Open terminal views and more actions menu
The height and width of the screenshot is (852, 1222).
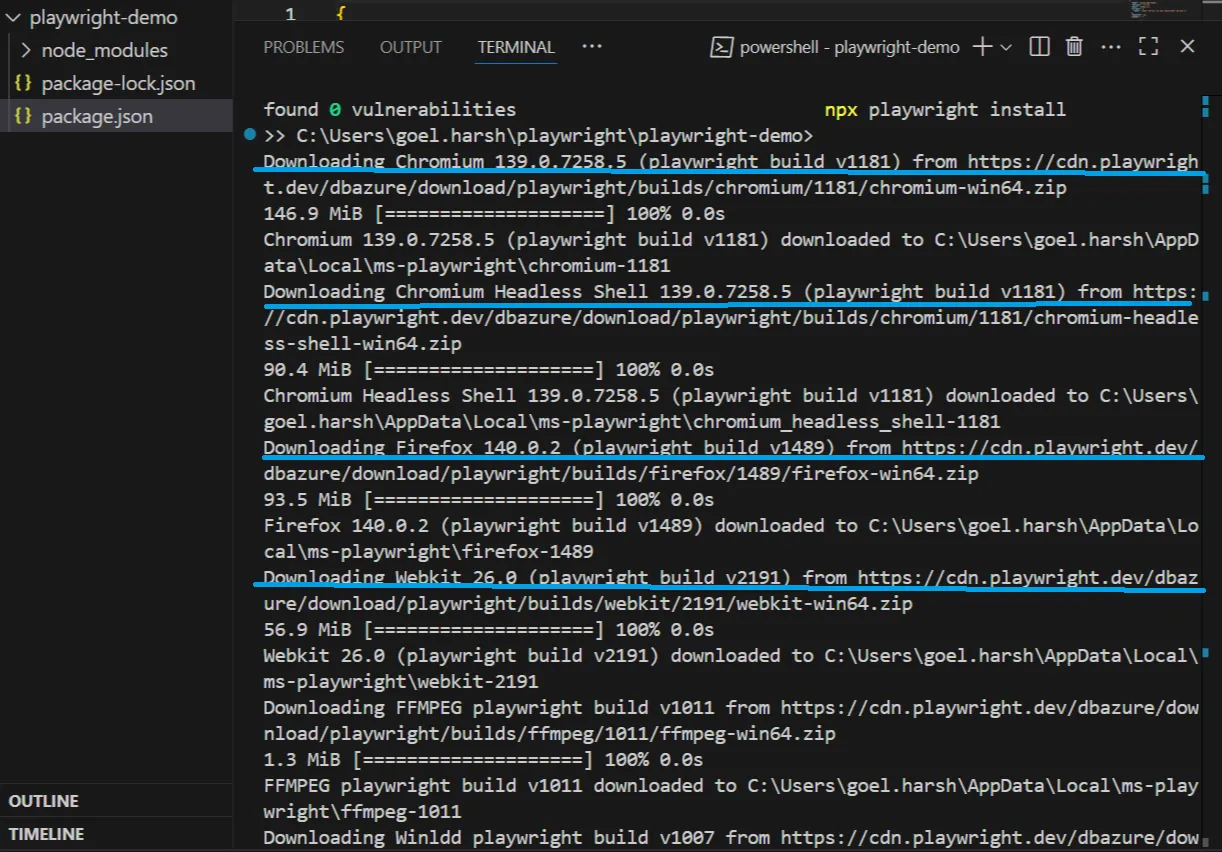point(1111,47)
